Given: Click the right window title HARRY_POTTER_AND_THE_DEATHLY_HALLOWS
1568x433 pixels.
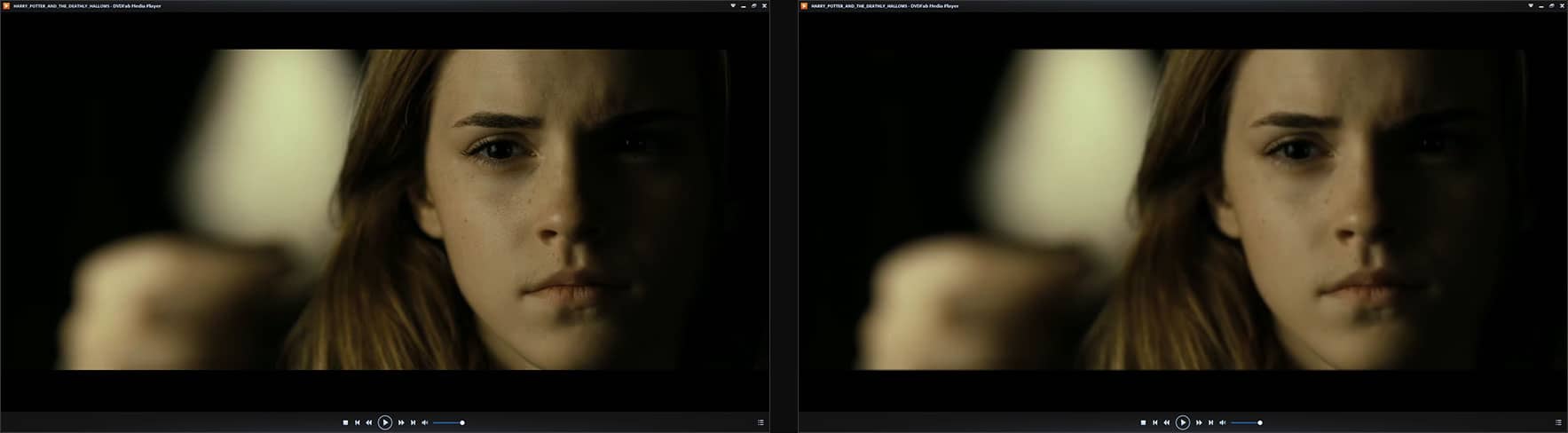Looking at the screenshot, I should (859, 5).
